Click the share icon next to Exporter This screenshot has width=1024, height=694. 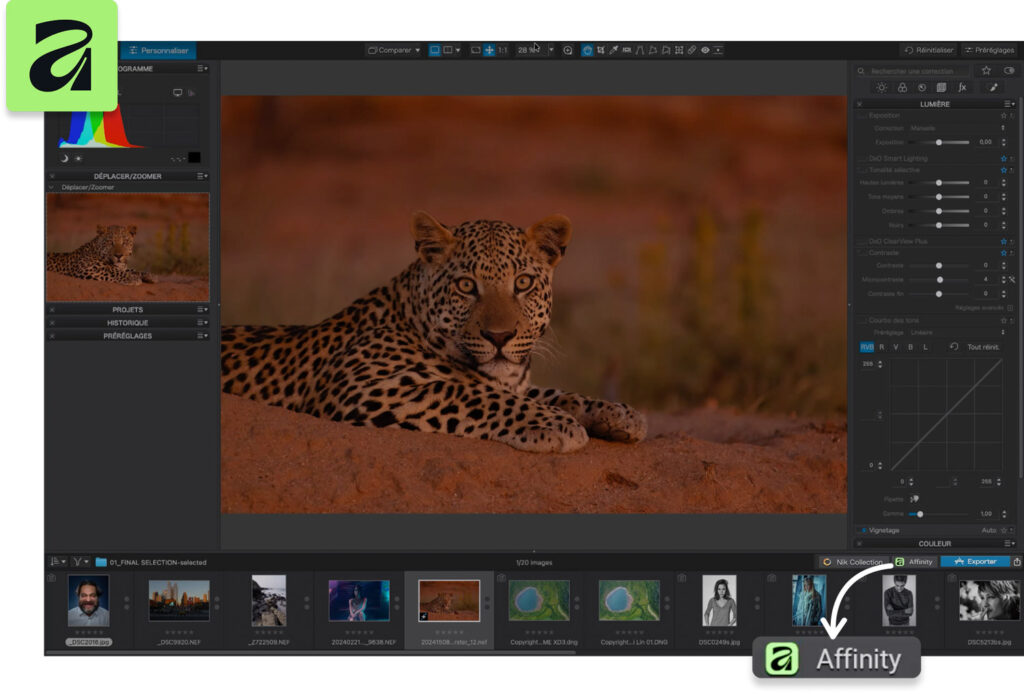coord(1017,561)
